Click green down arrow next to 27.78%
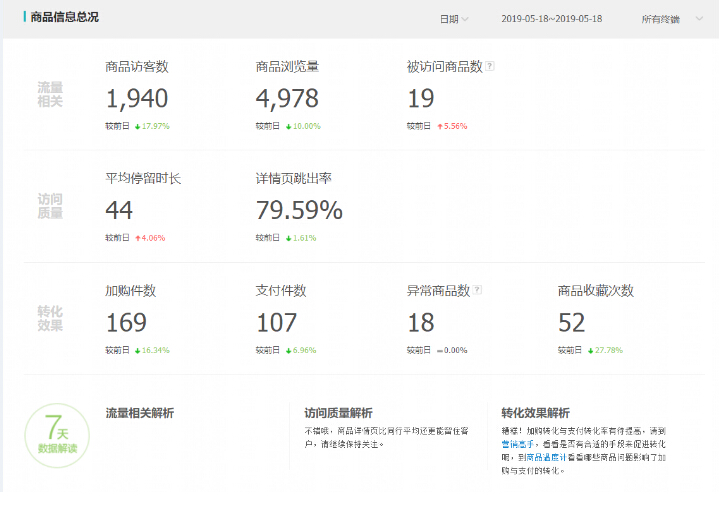The width and height of the screenshot is (721, 505). coord(591,351)
